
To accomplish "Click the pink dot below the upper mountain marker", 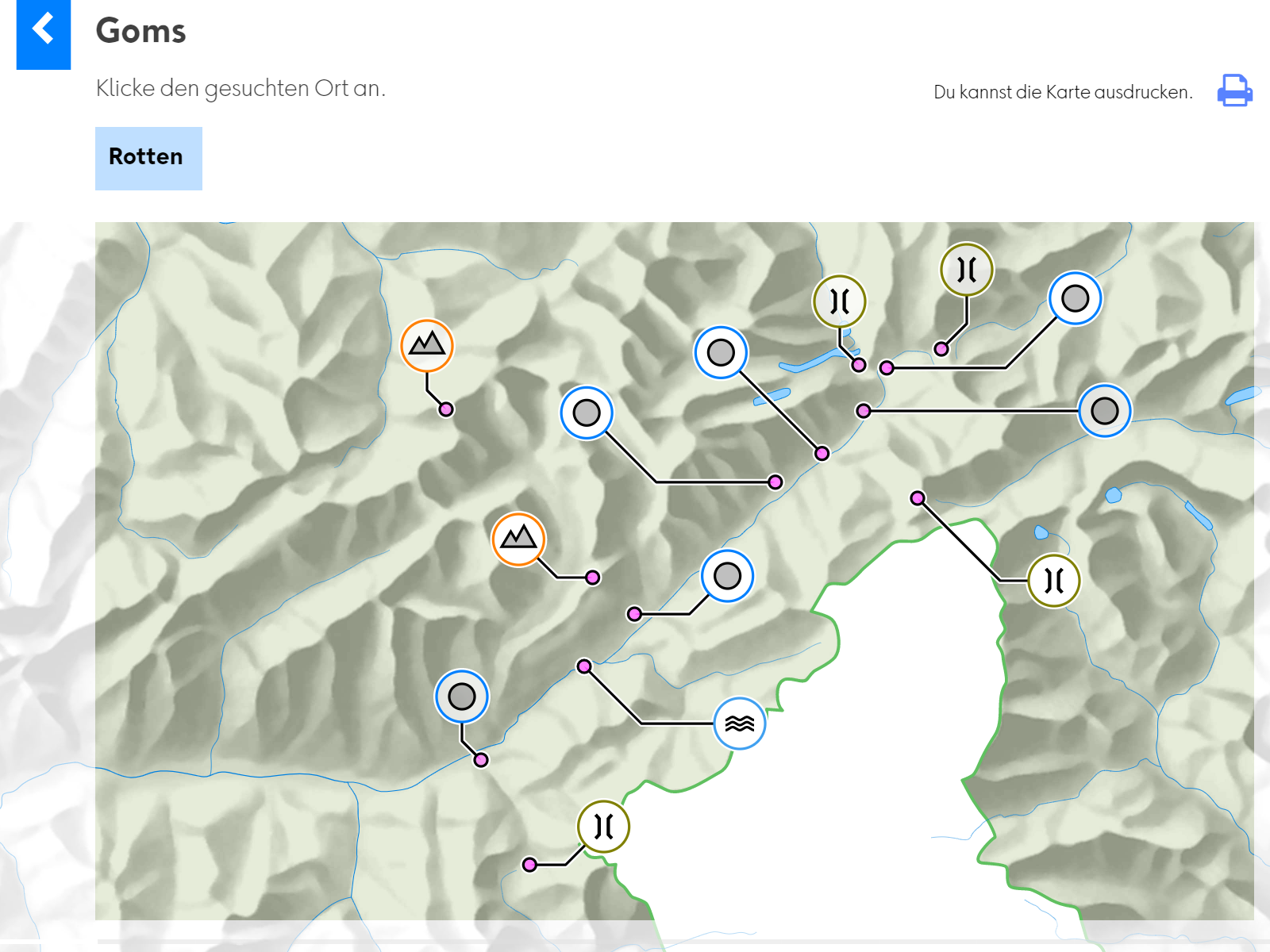I will [x=446, y=409].
